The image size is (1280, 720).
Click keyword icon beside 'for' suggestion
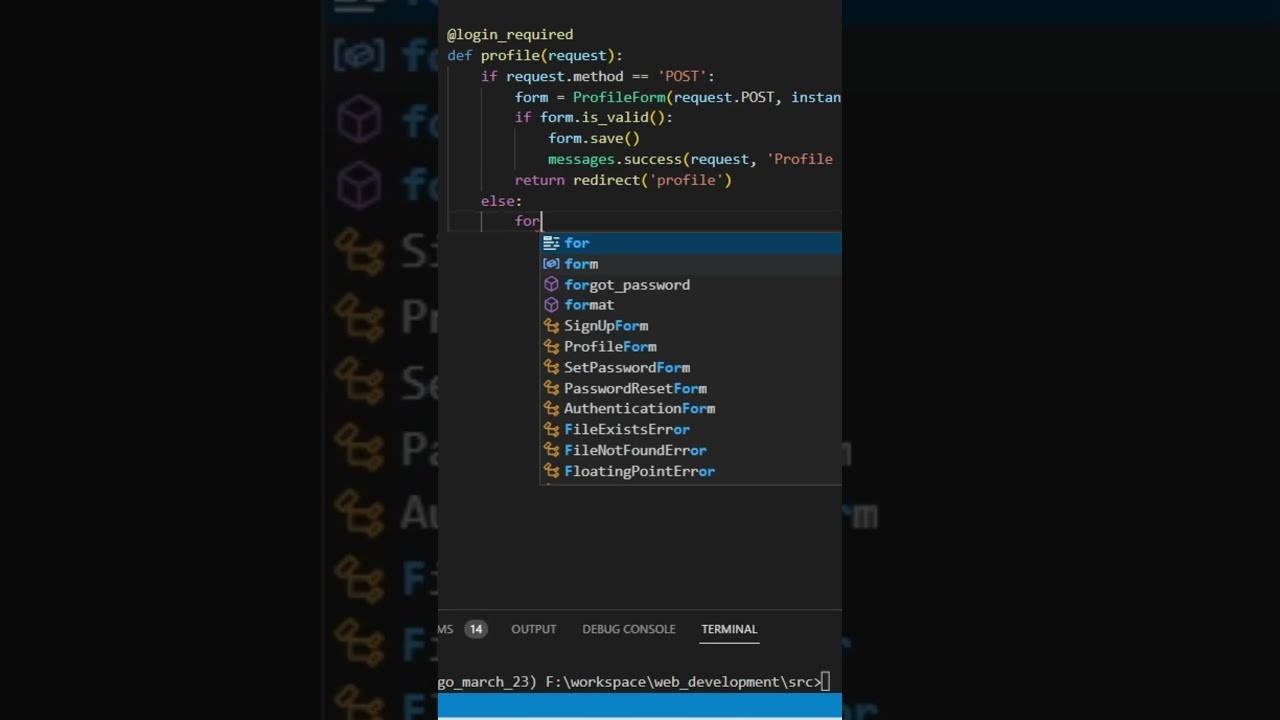click(551, 243)
